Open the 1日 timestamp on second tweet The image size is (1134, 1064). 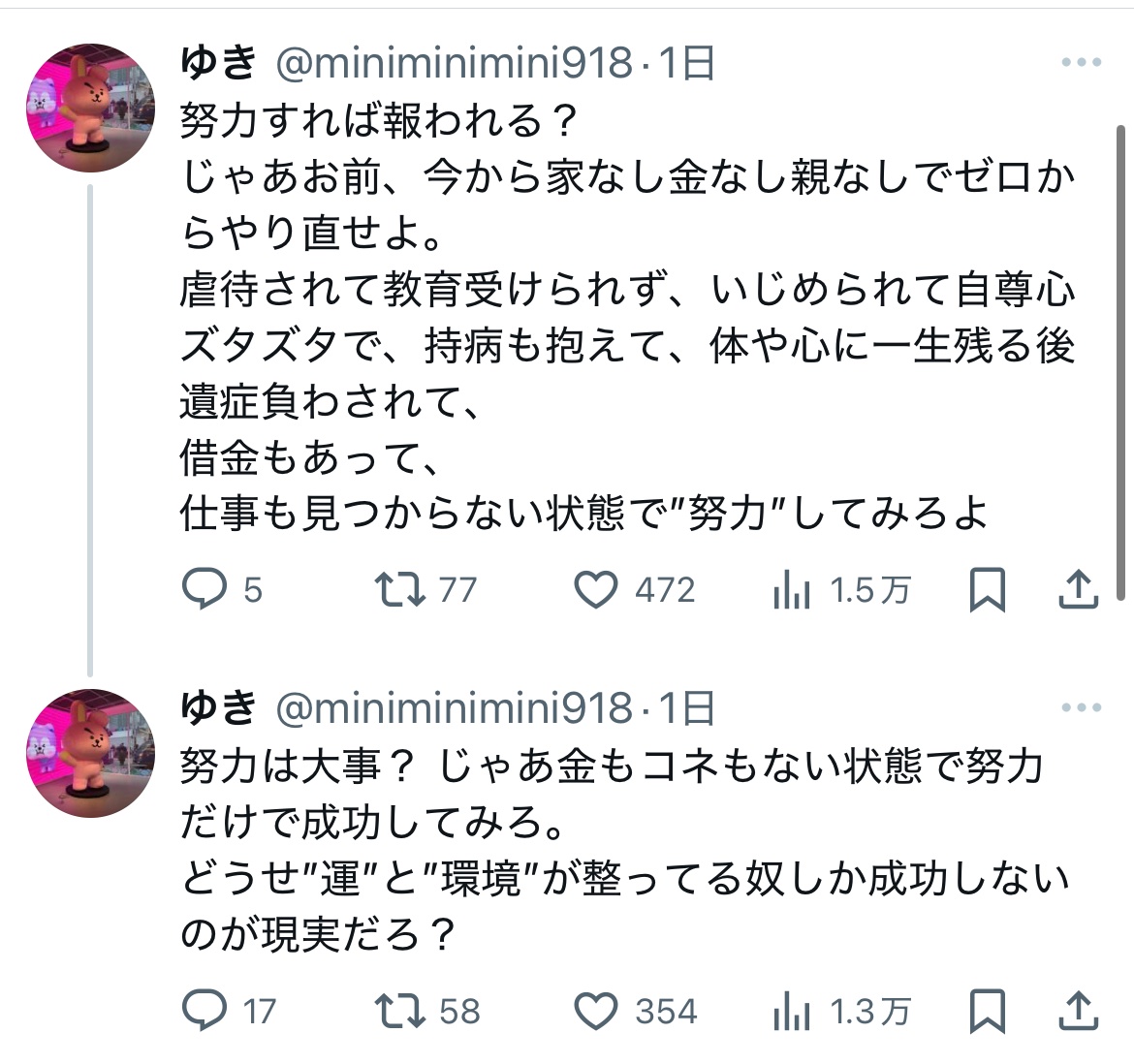tap(687, 708)
